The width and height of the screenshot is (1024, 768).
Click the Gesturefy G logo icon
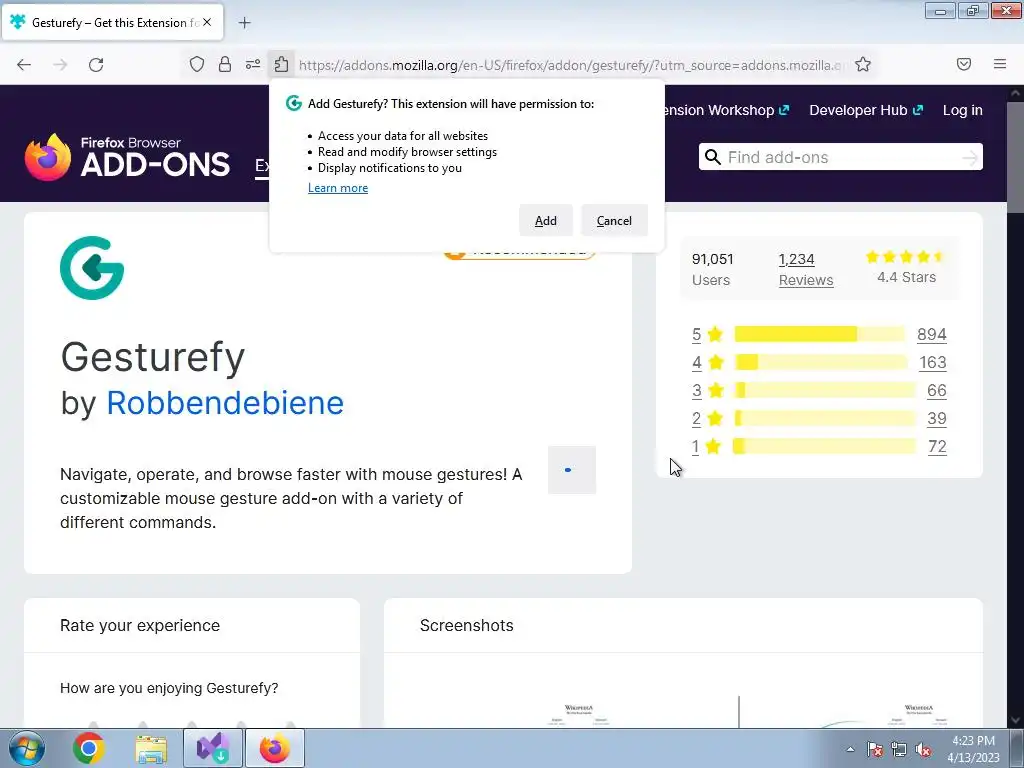pyautogui.click(x=92, y=268)
